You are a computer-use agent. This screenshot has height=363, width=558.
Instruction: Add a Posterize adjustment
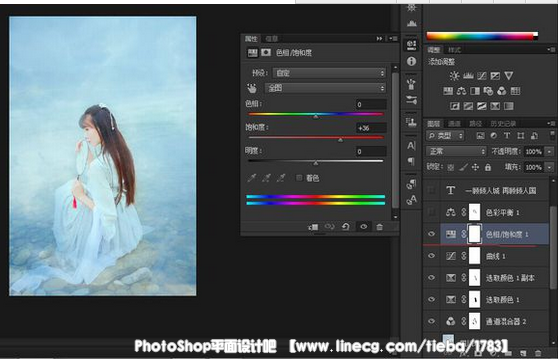click(468, 106)
